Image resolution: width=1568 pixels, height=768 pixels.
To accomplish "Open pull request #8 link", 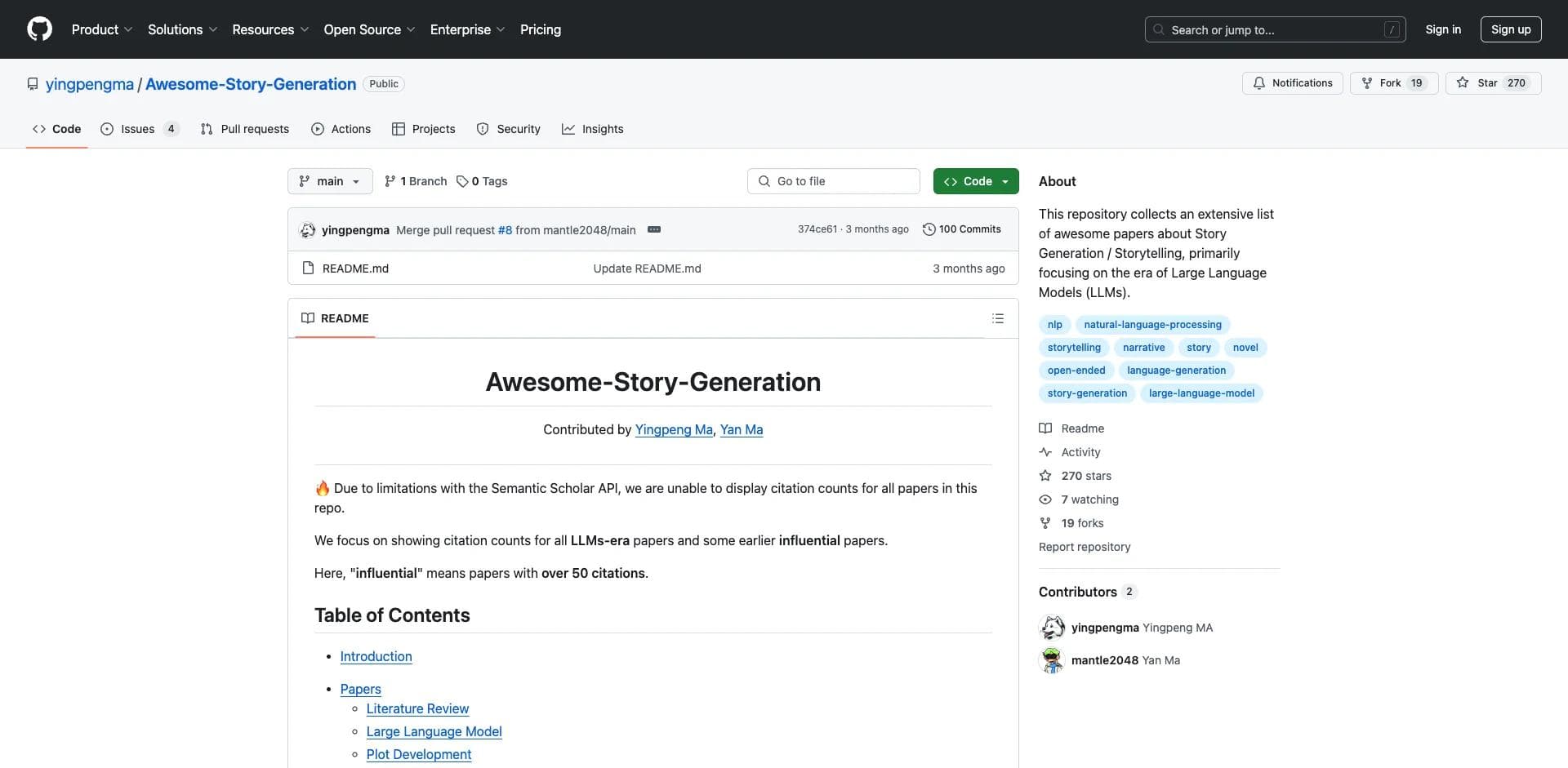I will [505, 230].
